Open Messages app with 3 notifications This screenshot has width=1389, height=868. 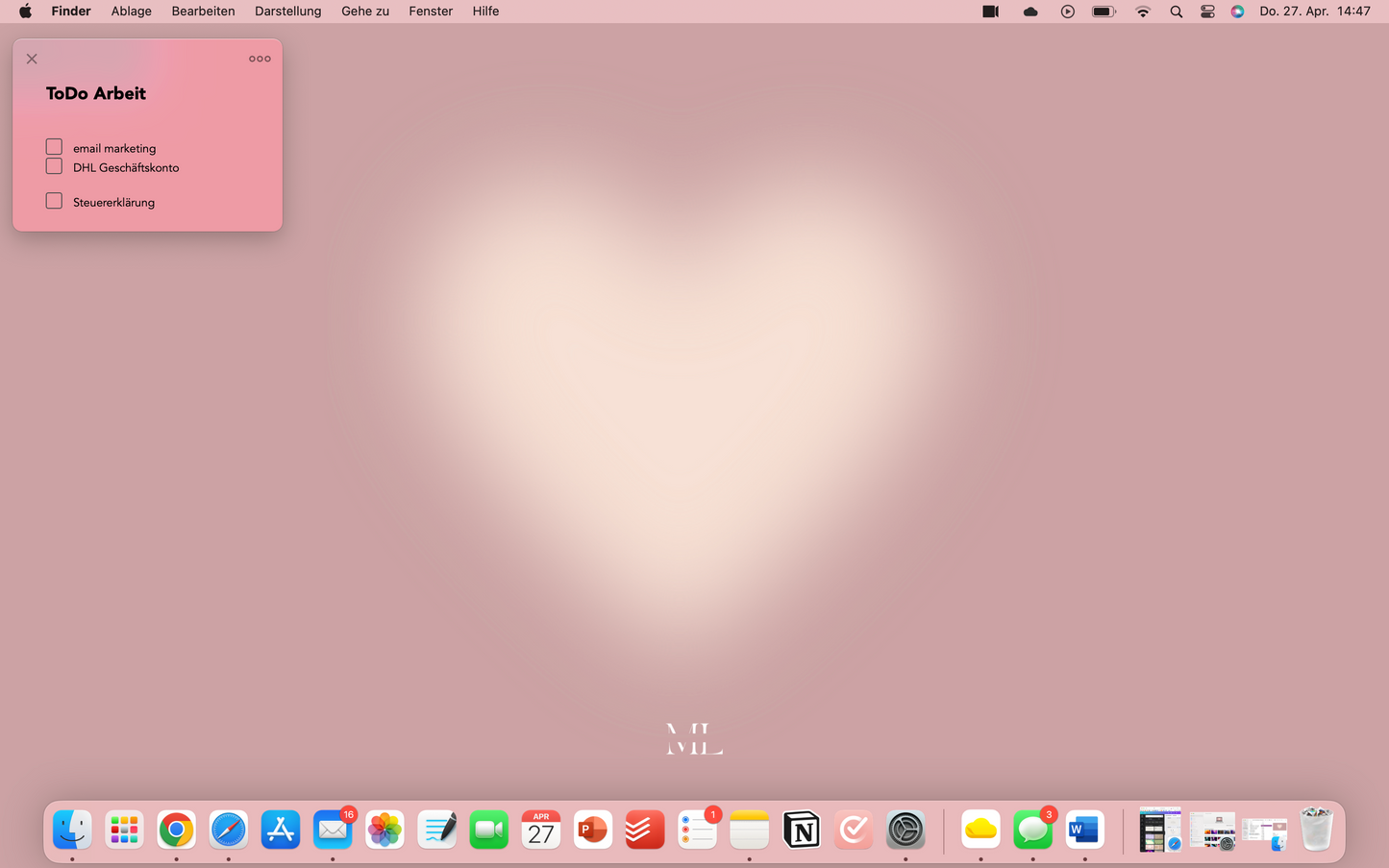pyautogui.click(x=1032, y=830)
